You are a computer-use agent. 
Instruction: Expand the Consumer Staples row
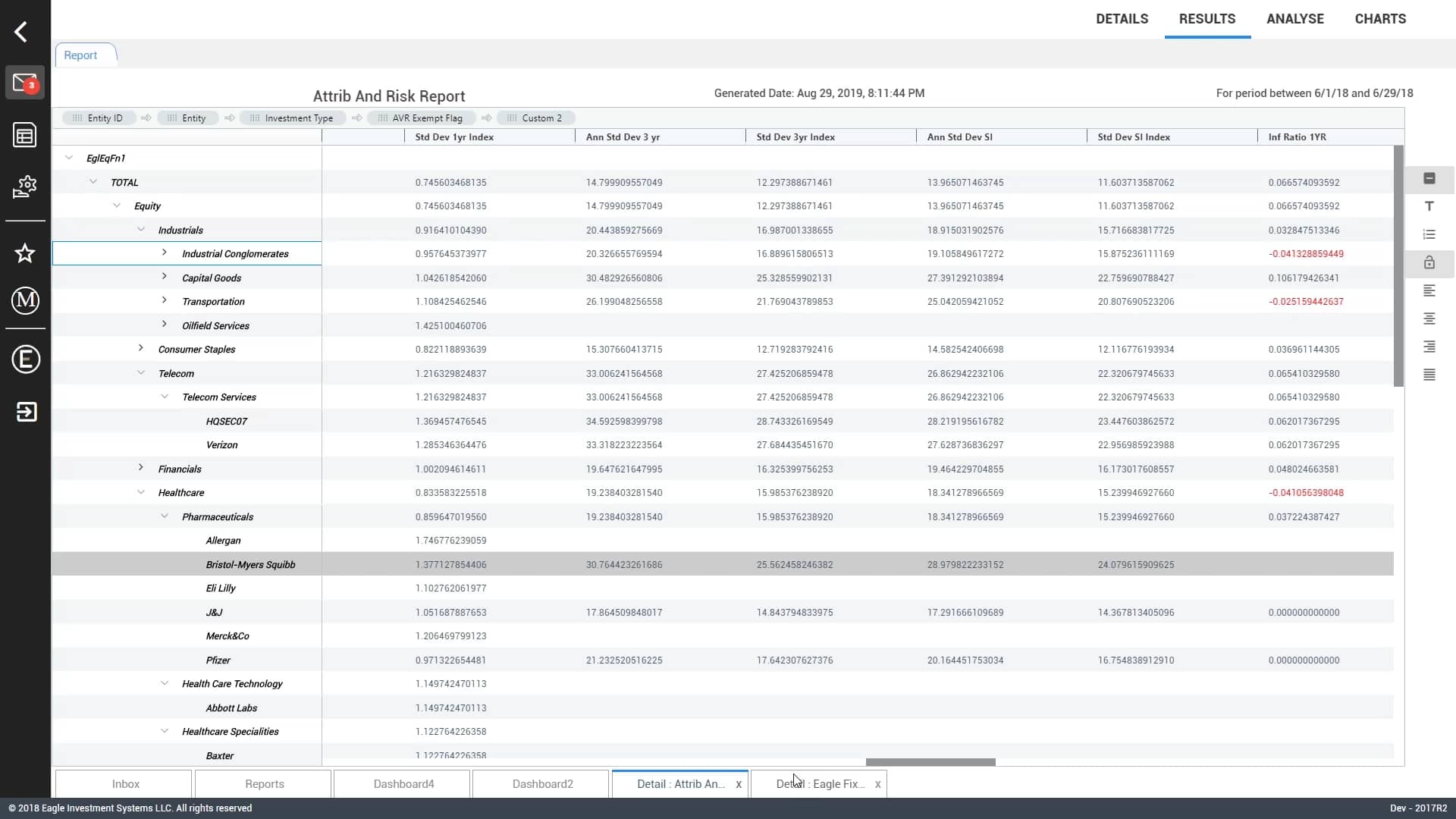pos(140,348)
